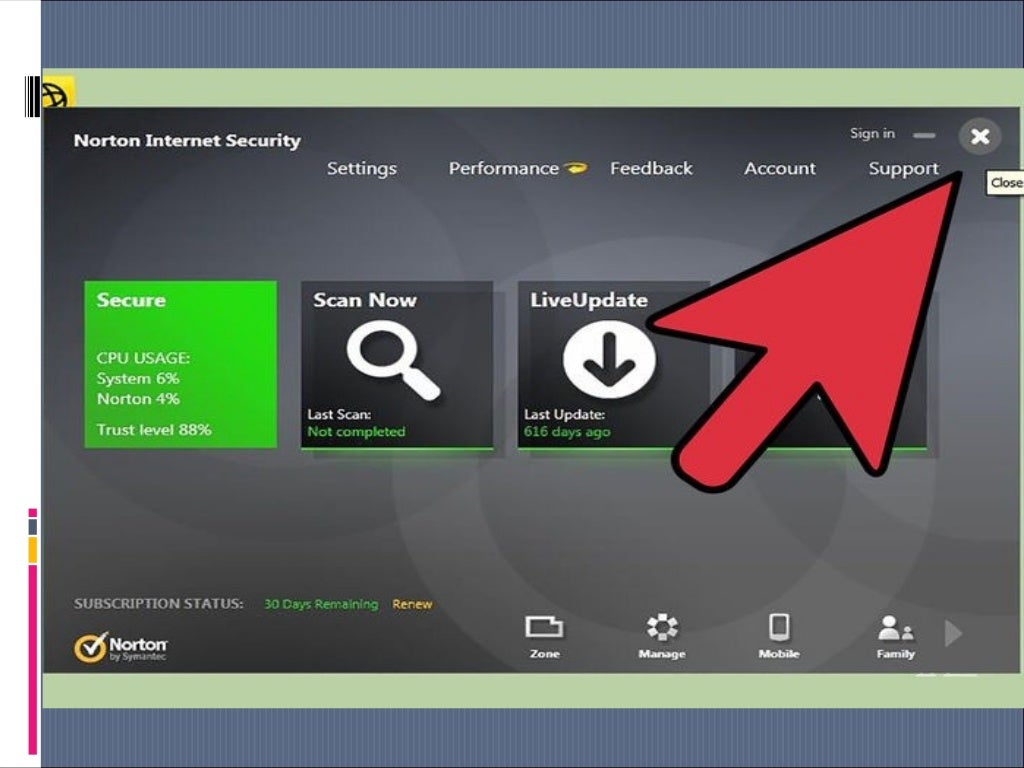Click the Sign in link

point(872,133)
